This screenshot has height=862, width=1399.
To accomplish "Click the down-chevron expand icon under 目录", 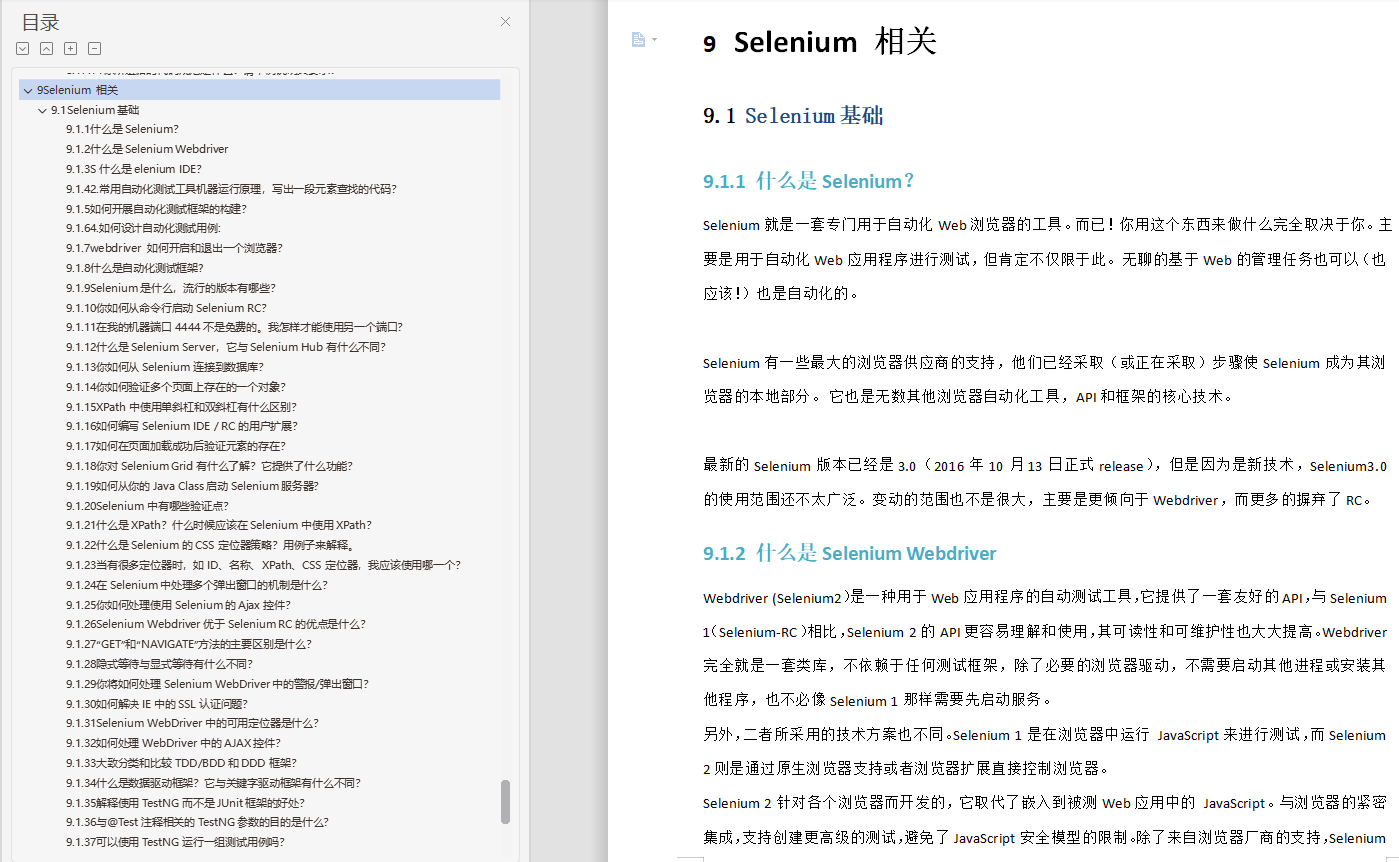I will [23, 48].
